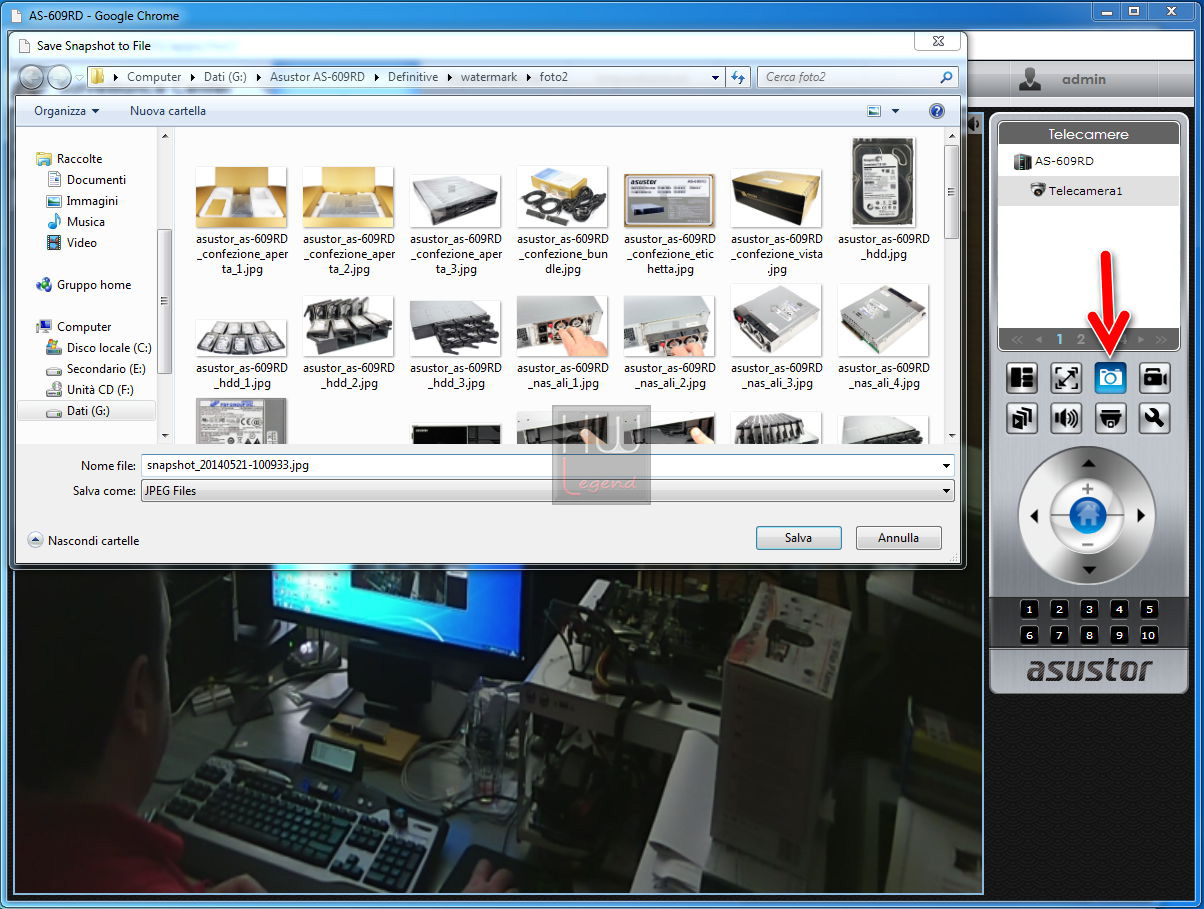Open the playback icon in camera panel
Viewport: 1204px width, 909px height.
(x=1022, y=418)
